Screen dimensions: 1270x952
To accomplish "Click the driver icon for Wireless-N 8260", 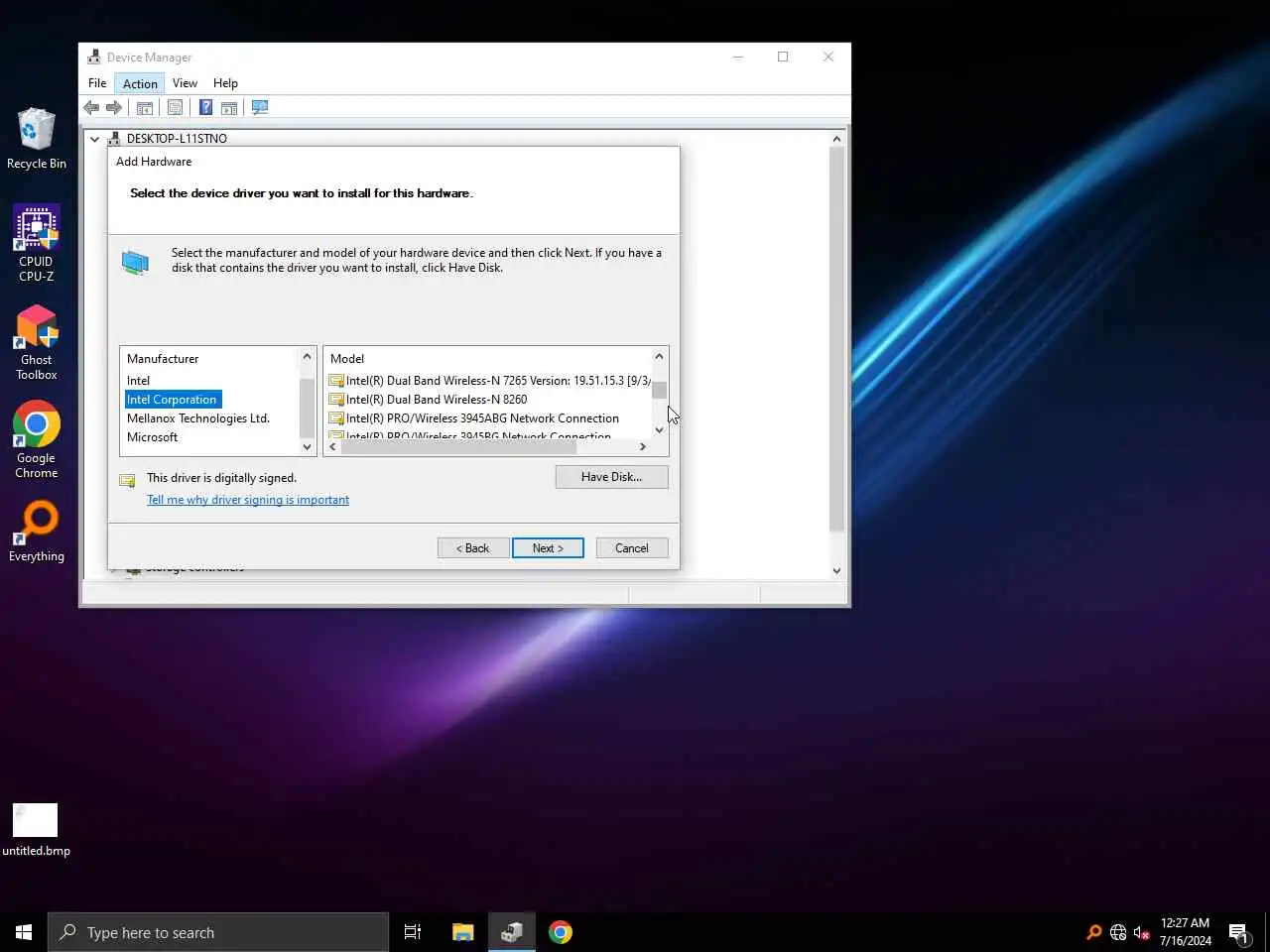I will [x=336, y=400].
